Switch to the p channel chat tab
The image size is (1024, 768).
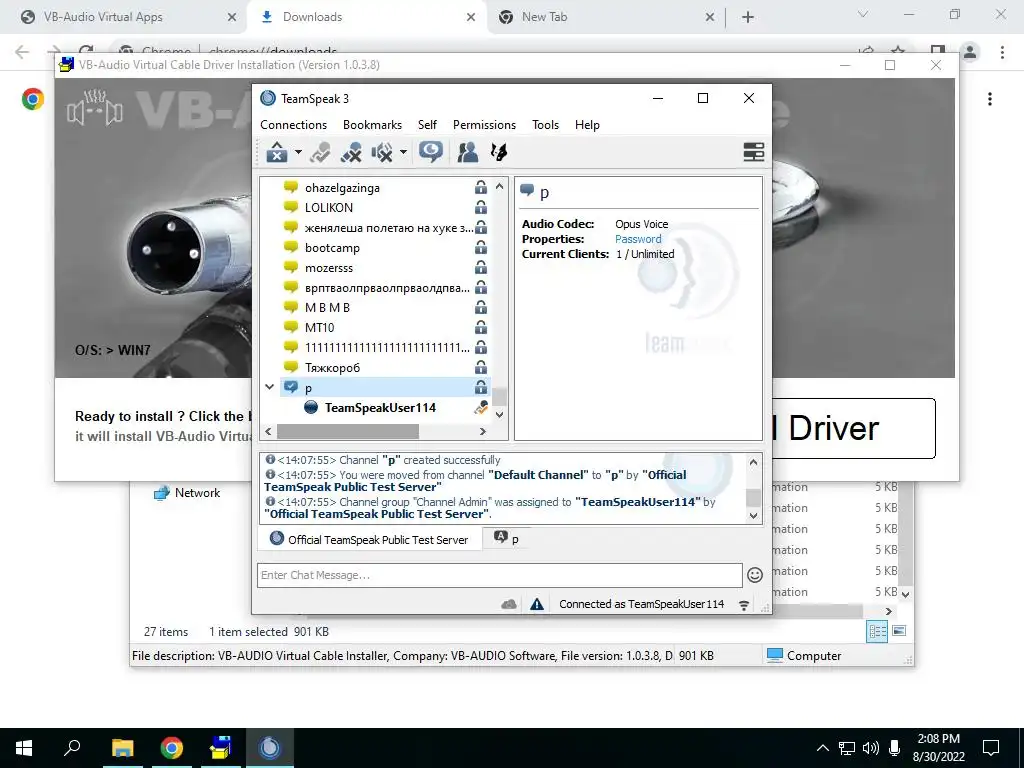tap(506, 538)
